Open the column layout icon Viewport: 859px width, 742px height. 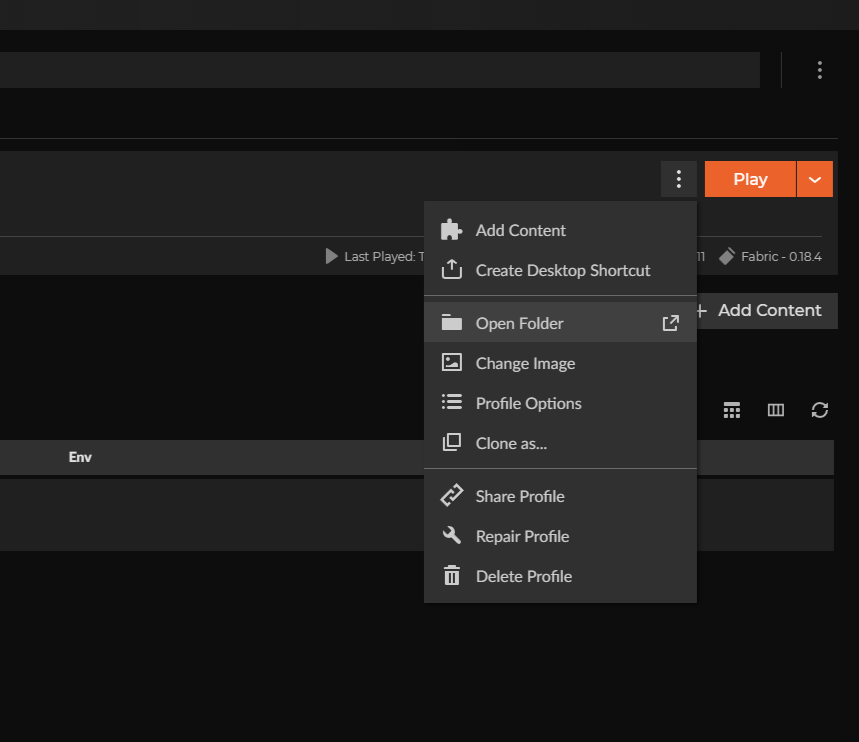coord(775,410)
